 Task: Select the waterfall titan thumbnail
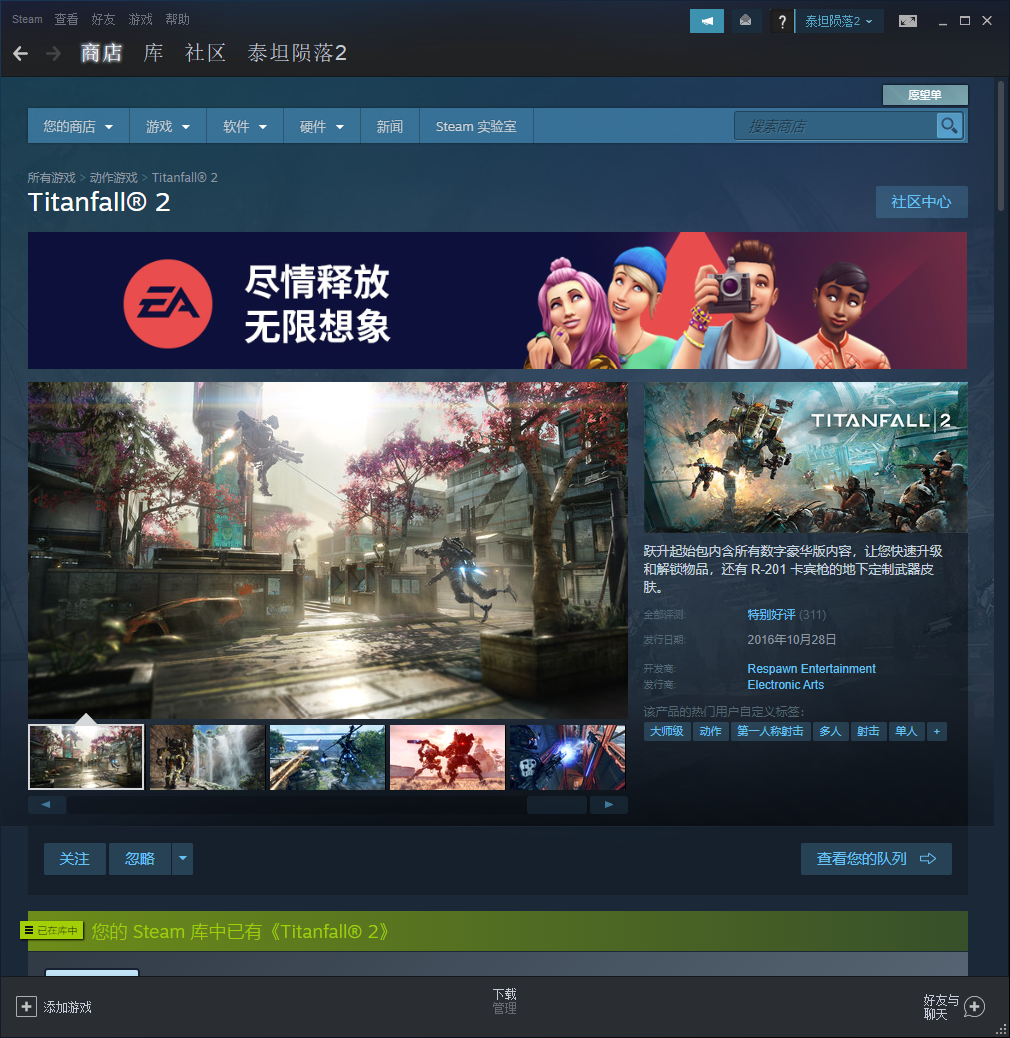pyautogui.click(x=207, y=757)
